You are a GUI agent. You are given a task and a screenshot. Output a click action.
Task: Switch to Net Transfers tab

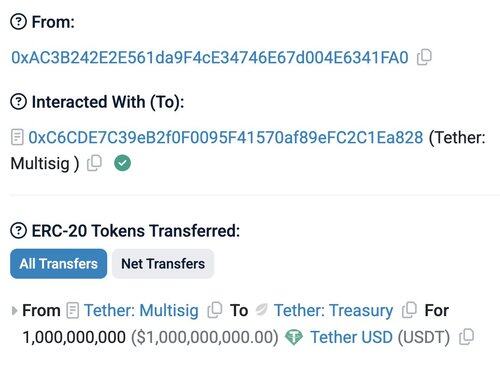click(x=163, y=264)
